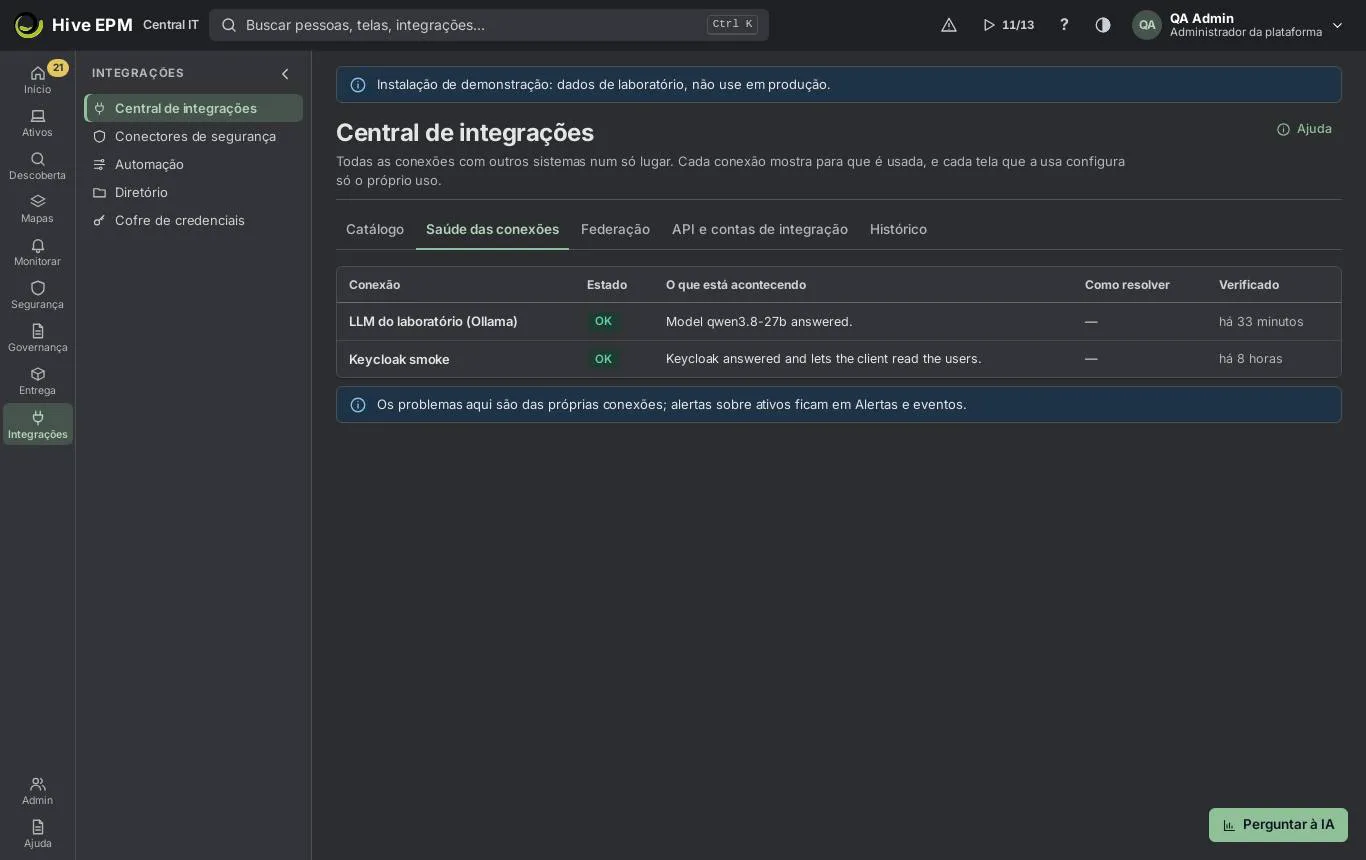Click the alerts warning triangle icon
Image resolution: width=1366 pixels, height=860 pixels.
949,25
